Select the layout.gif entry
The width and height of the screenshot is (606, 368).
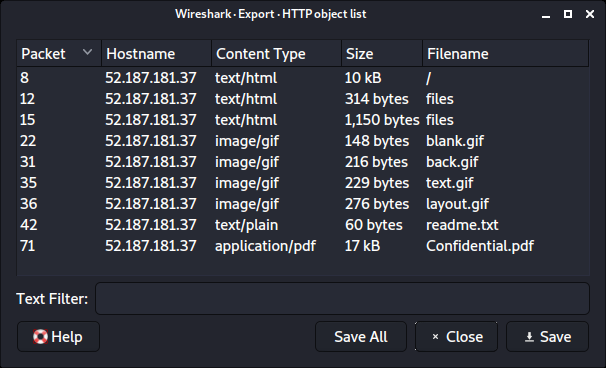[303, 204]
